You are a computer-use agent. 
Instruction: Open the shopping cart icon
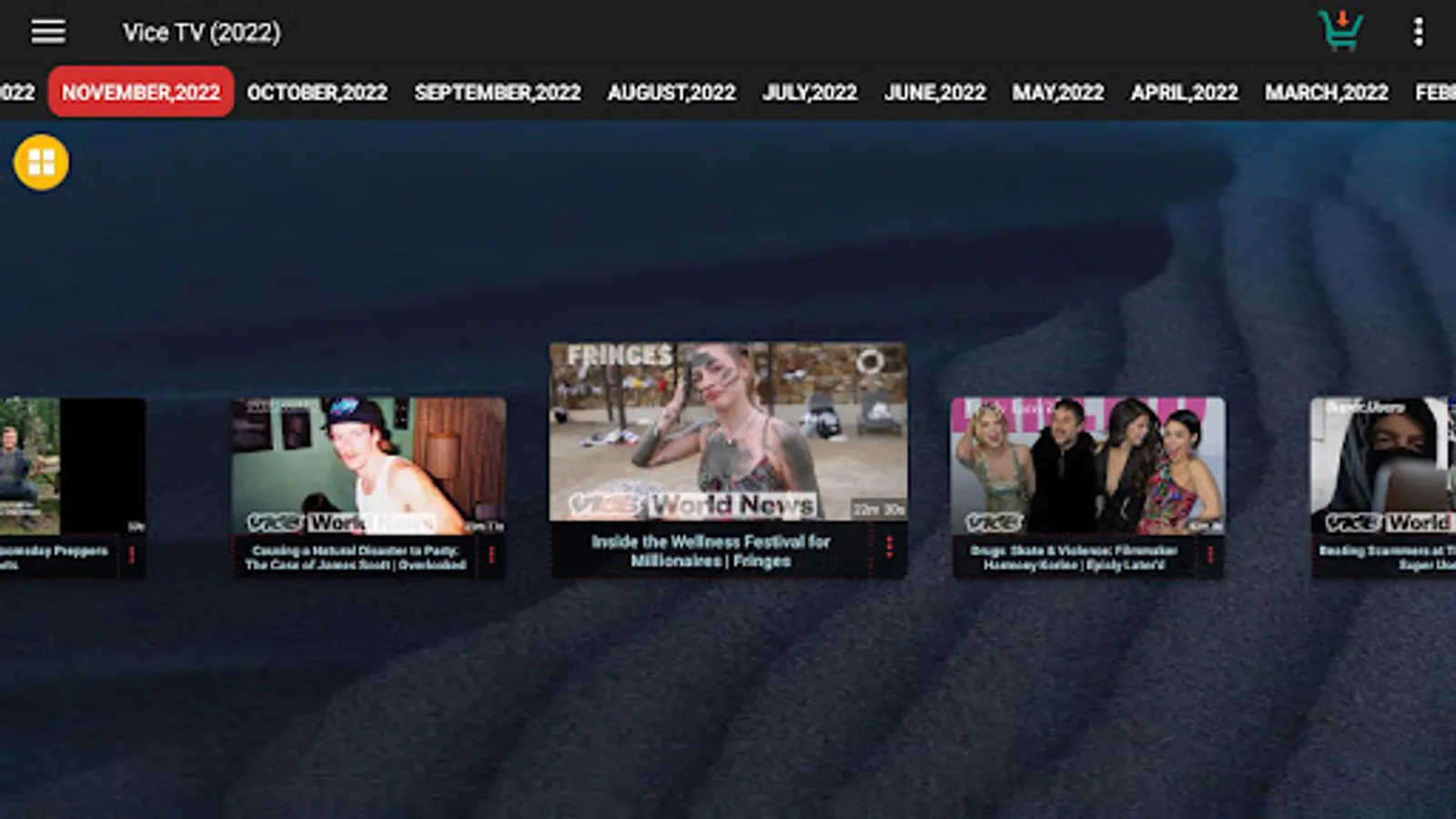(1341, 31)
